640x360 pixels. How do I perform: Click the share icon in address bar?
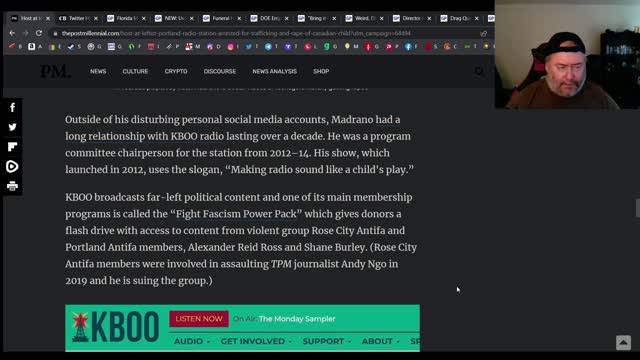click(484, 33)
